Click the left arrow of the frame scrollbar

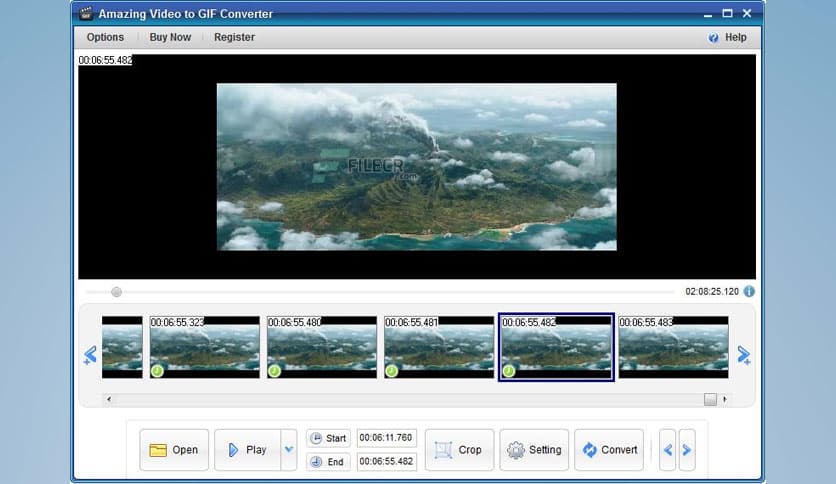point(109,399)
